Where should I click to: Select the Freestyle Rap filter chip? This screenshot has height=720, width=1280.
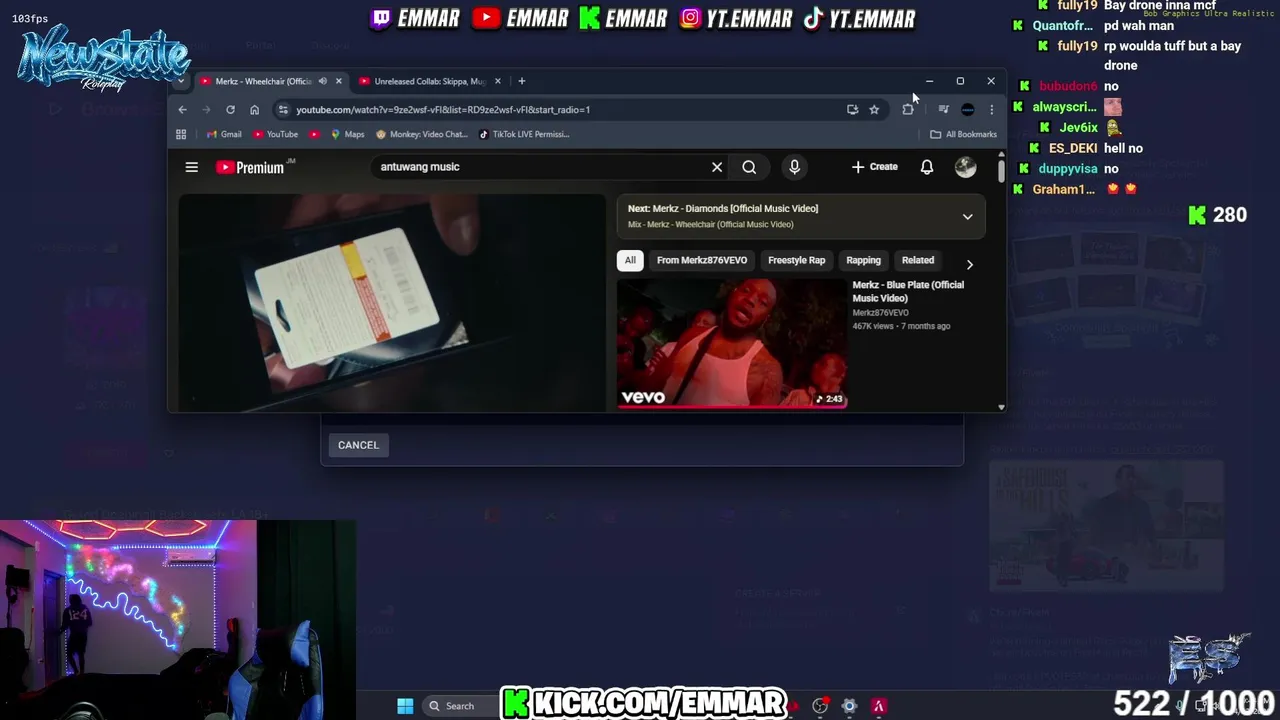tap(797, 260)
